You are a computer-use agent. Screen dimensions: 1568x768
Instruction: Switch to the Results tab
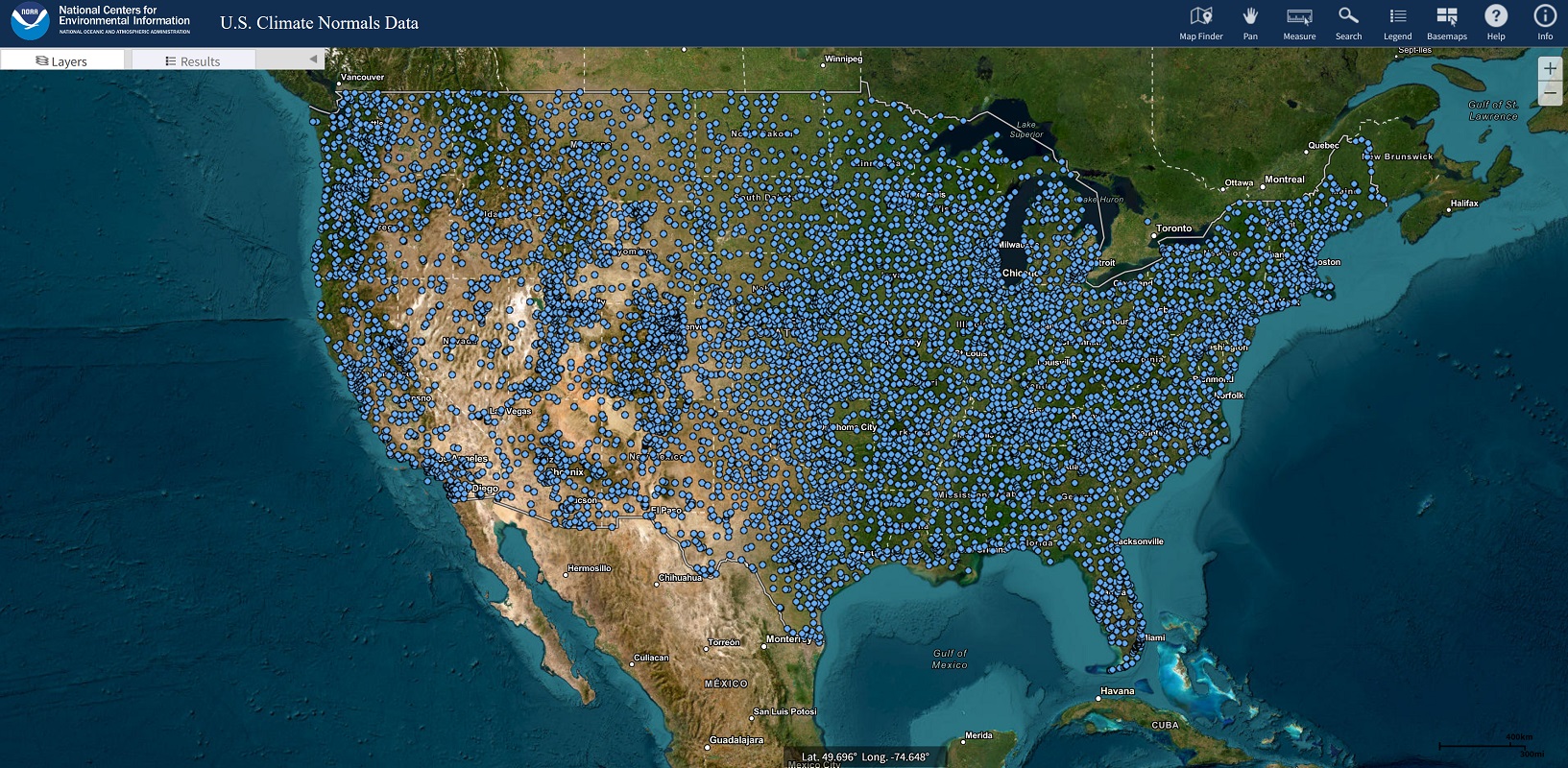(193, 60)
